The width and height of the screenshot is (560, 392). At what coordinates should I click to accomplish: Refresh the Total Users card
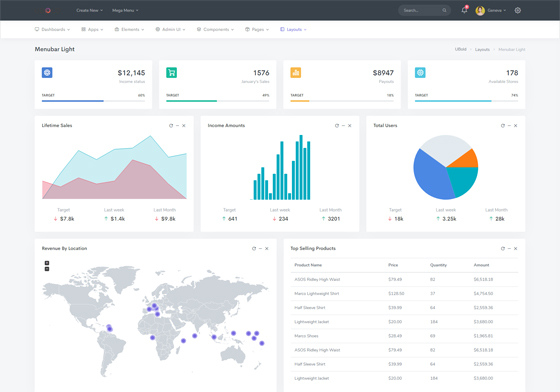click(502, 126)
